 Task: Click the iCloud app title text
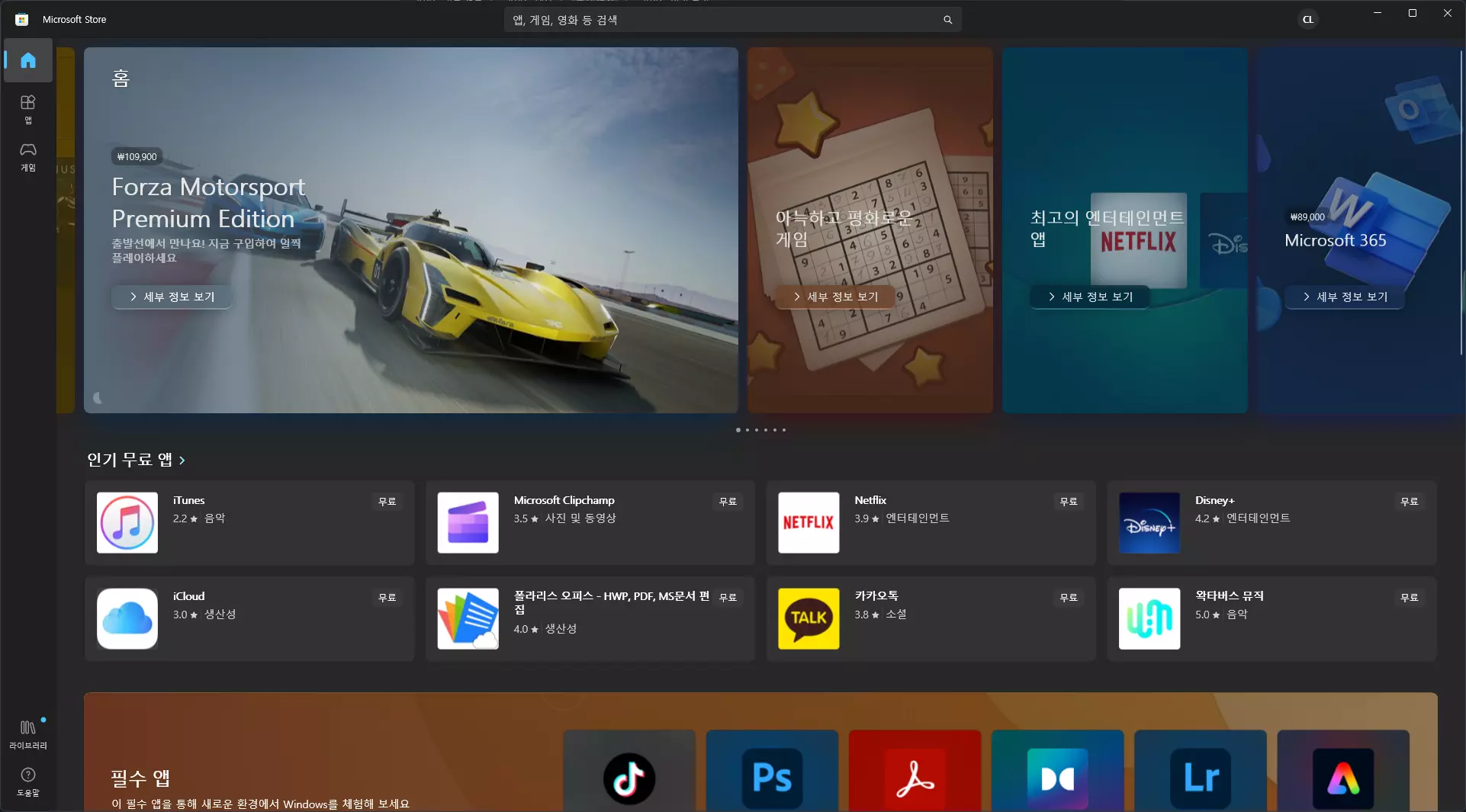coord(188,596)
